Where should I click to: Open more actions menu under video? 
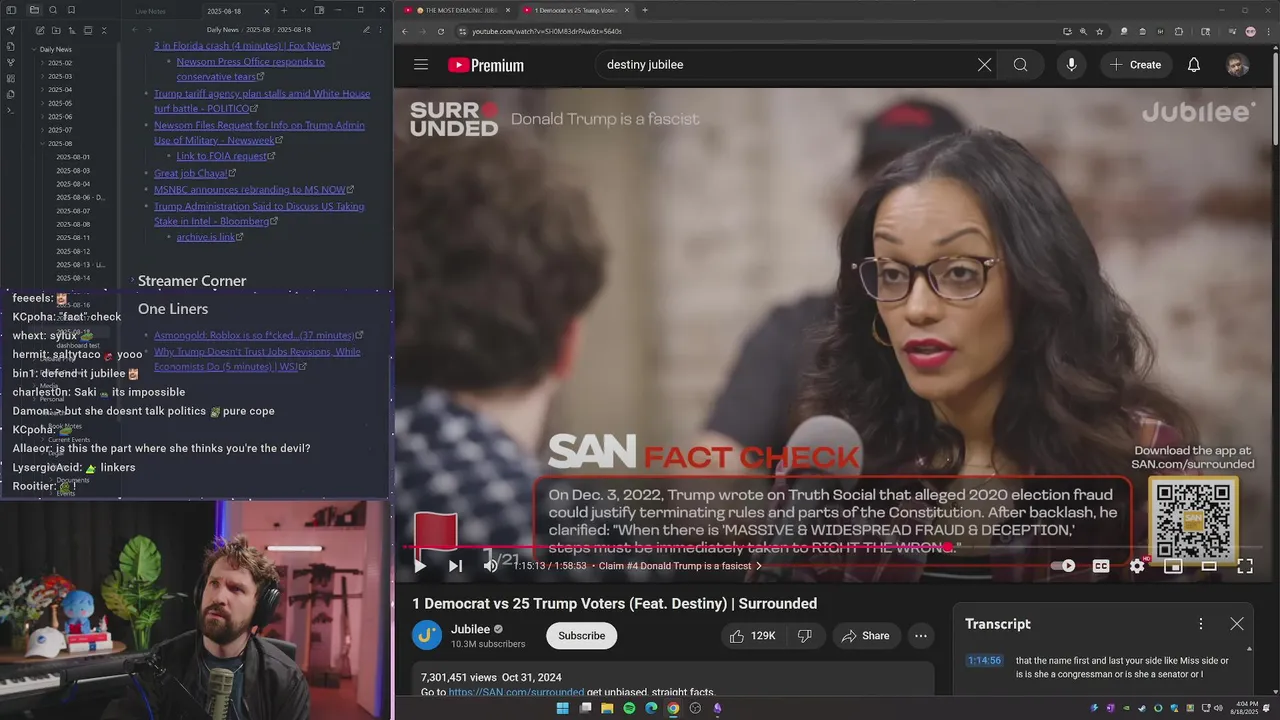921,636
